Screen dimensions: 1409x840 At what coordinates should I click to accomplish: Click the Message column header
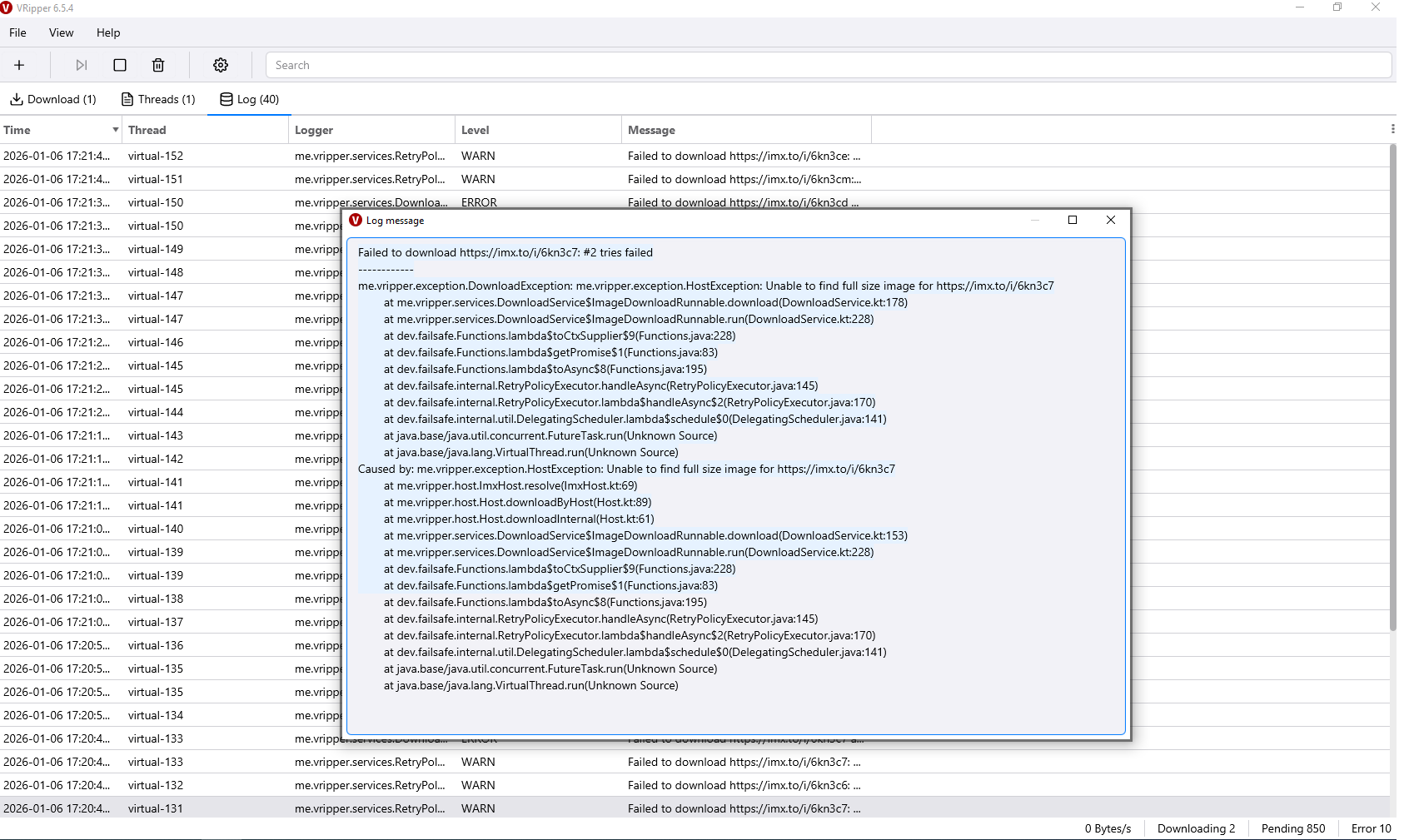[x=747, y=130]
